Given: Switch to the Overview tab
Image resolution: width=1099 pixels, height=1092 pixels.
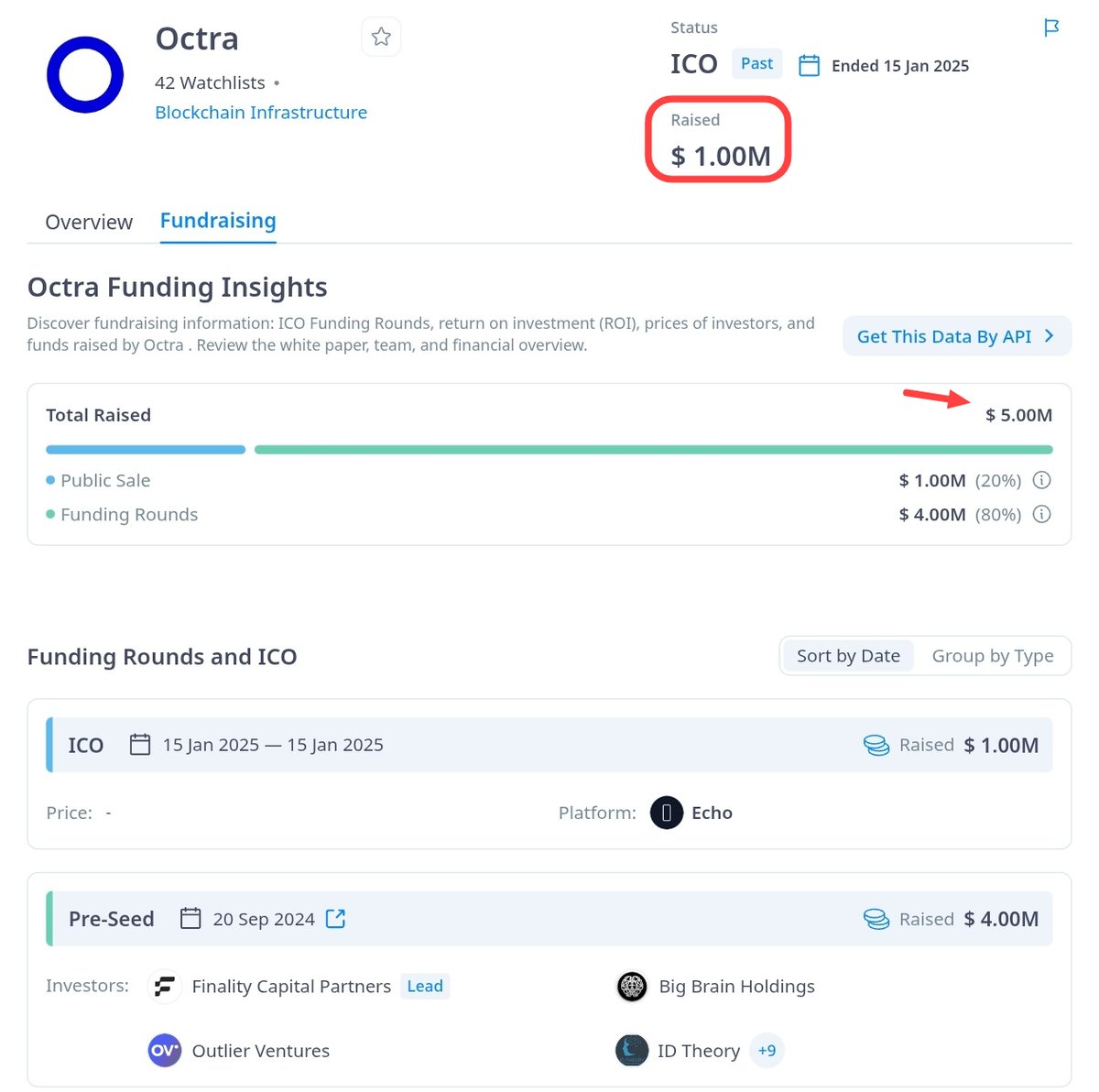Looking at the screenshot, I should coord(89,222).
